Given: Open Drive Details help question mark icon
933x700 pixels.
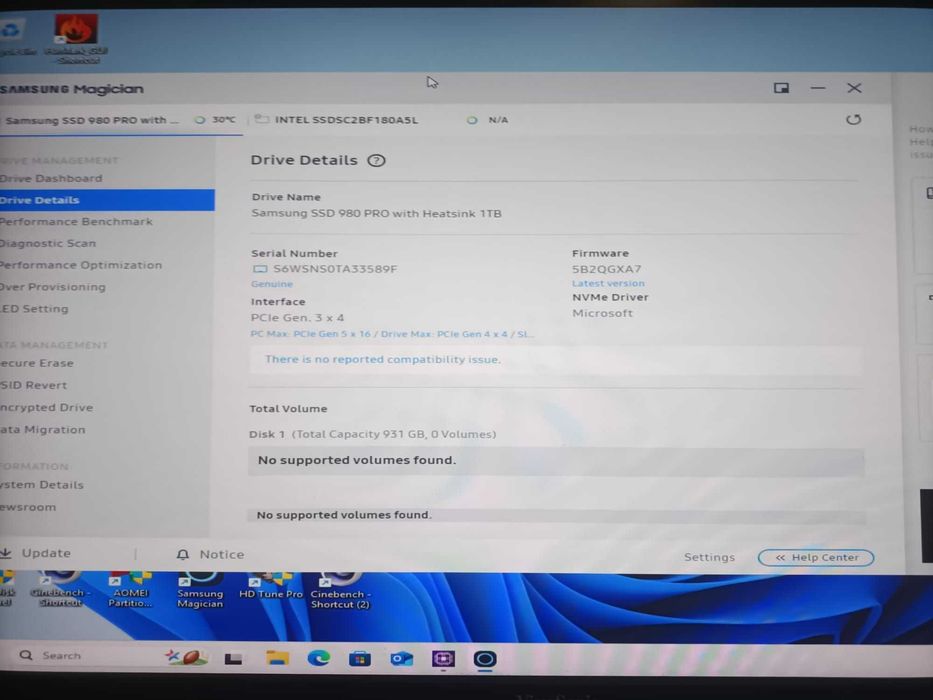Looking at the screenshot, I should point(376,160).
